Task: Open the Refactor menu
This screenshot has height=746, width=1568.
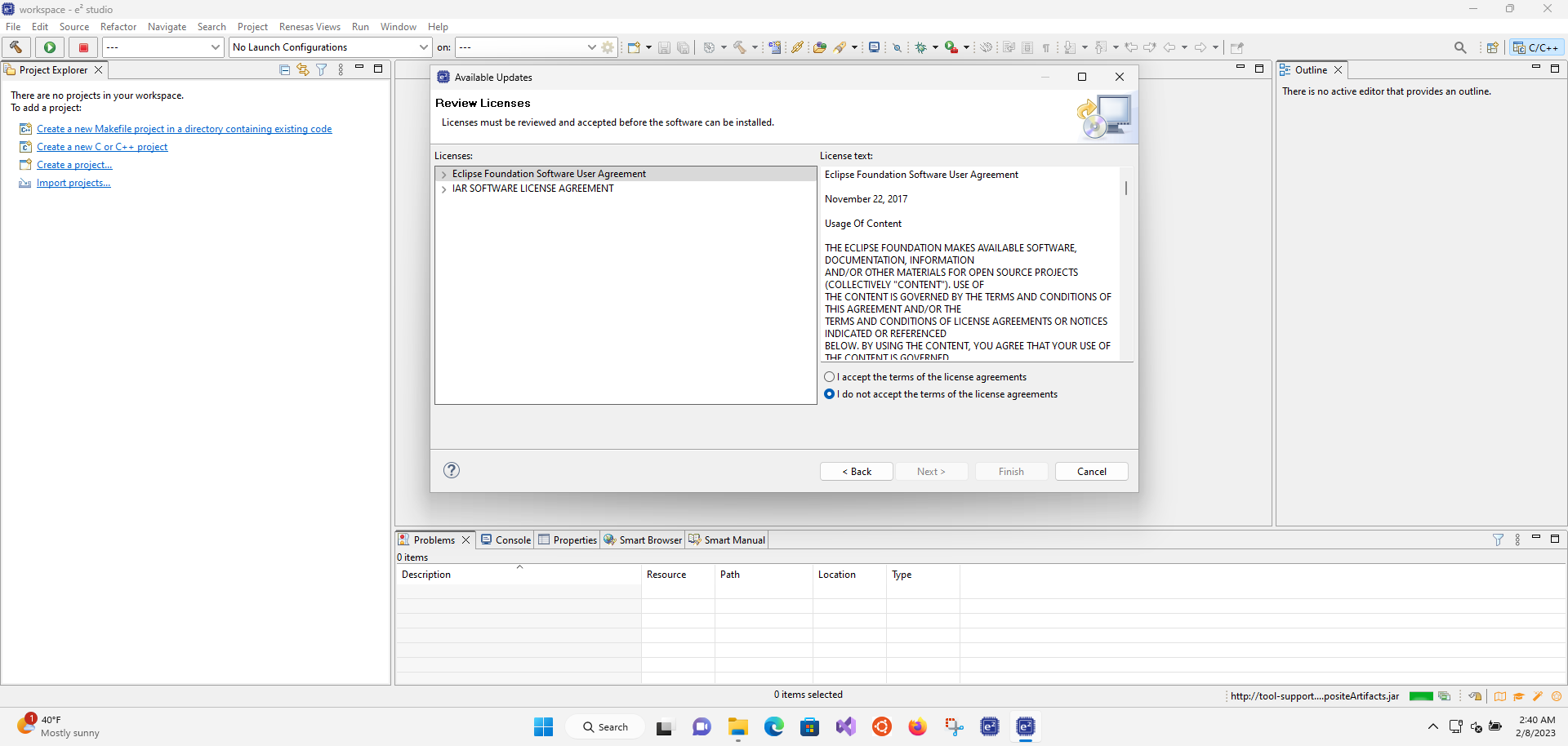Action: click(x=118, y=27)
